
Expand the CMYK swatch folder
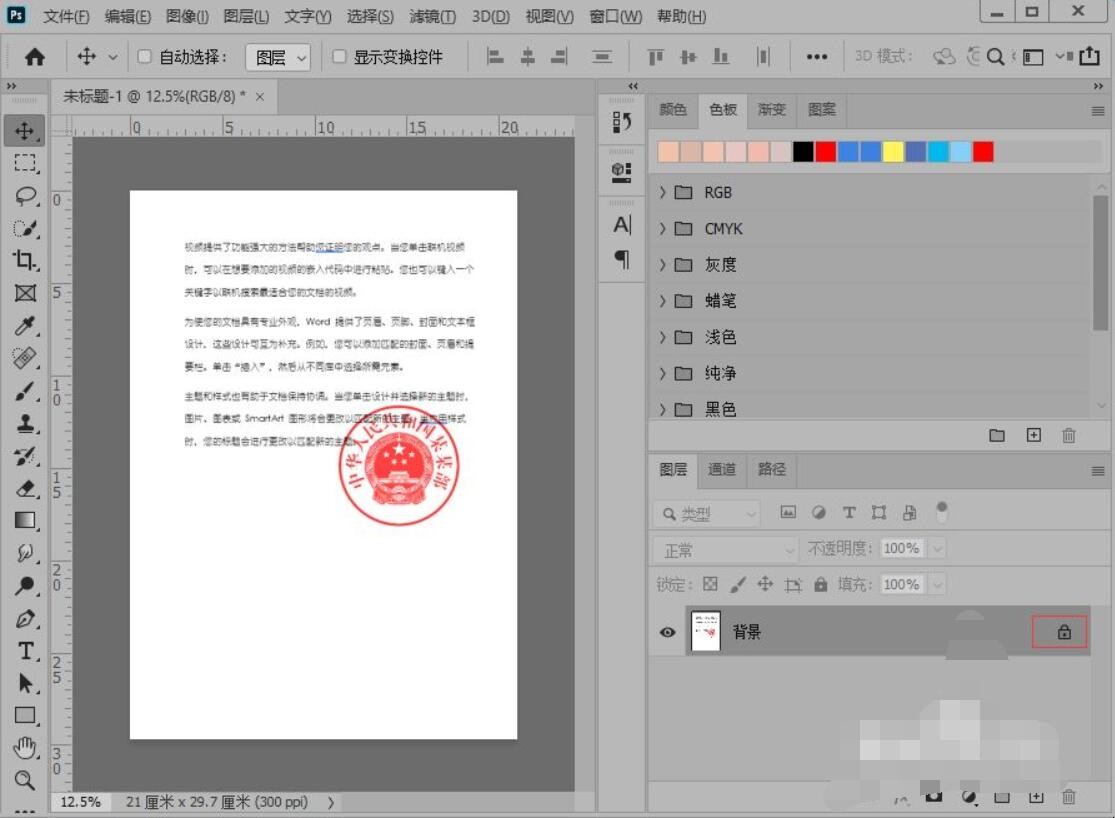tap(662, 228)
